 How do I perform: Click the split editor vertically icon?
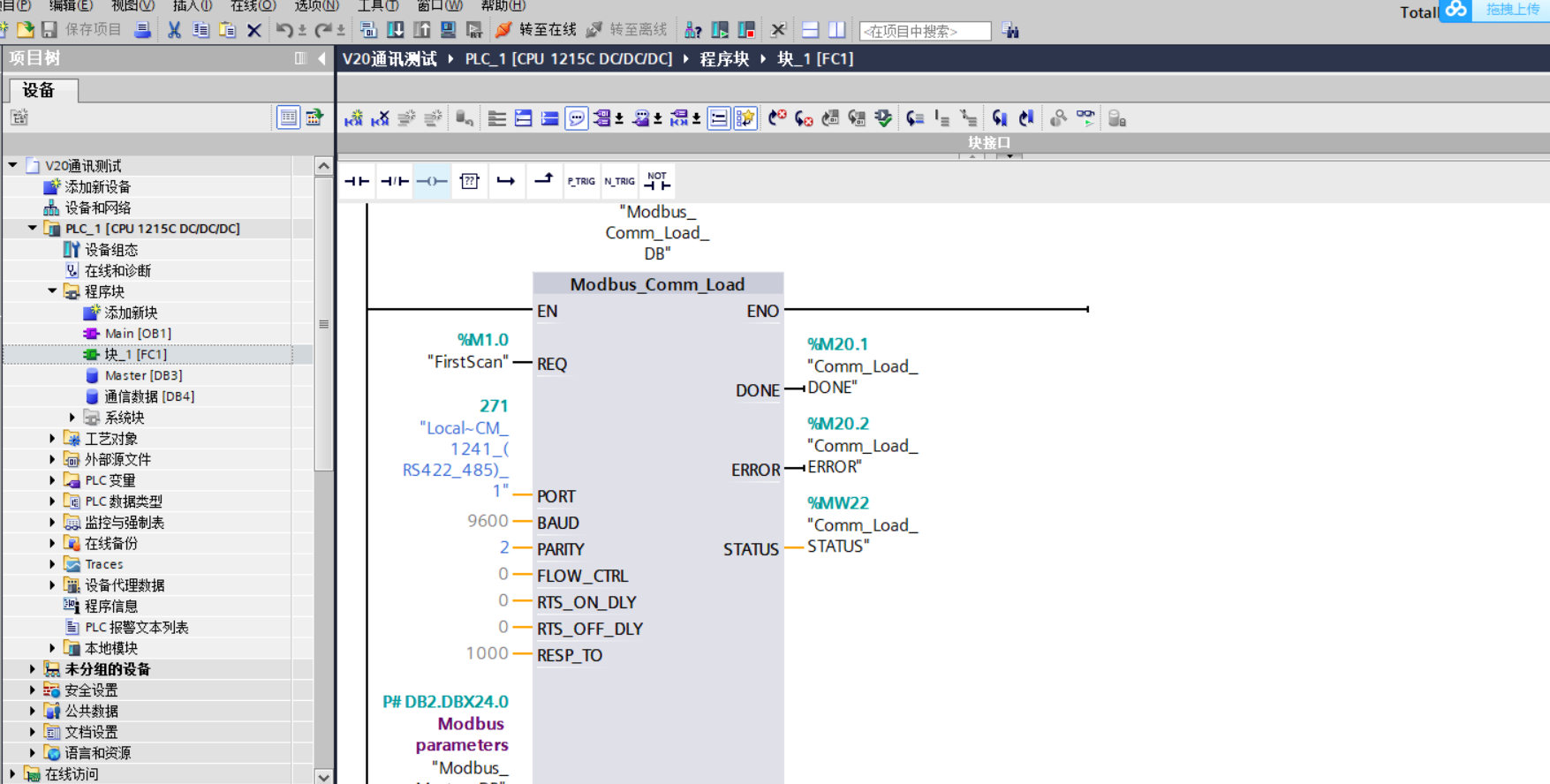coord(836,30)
